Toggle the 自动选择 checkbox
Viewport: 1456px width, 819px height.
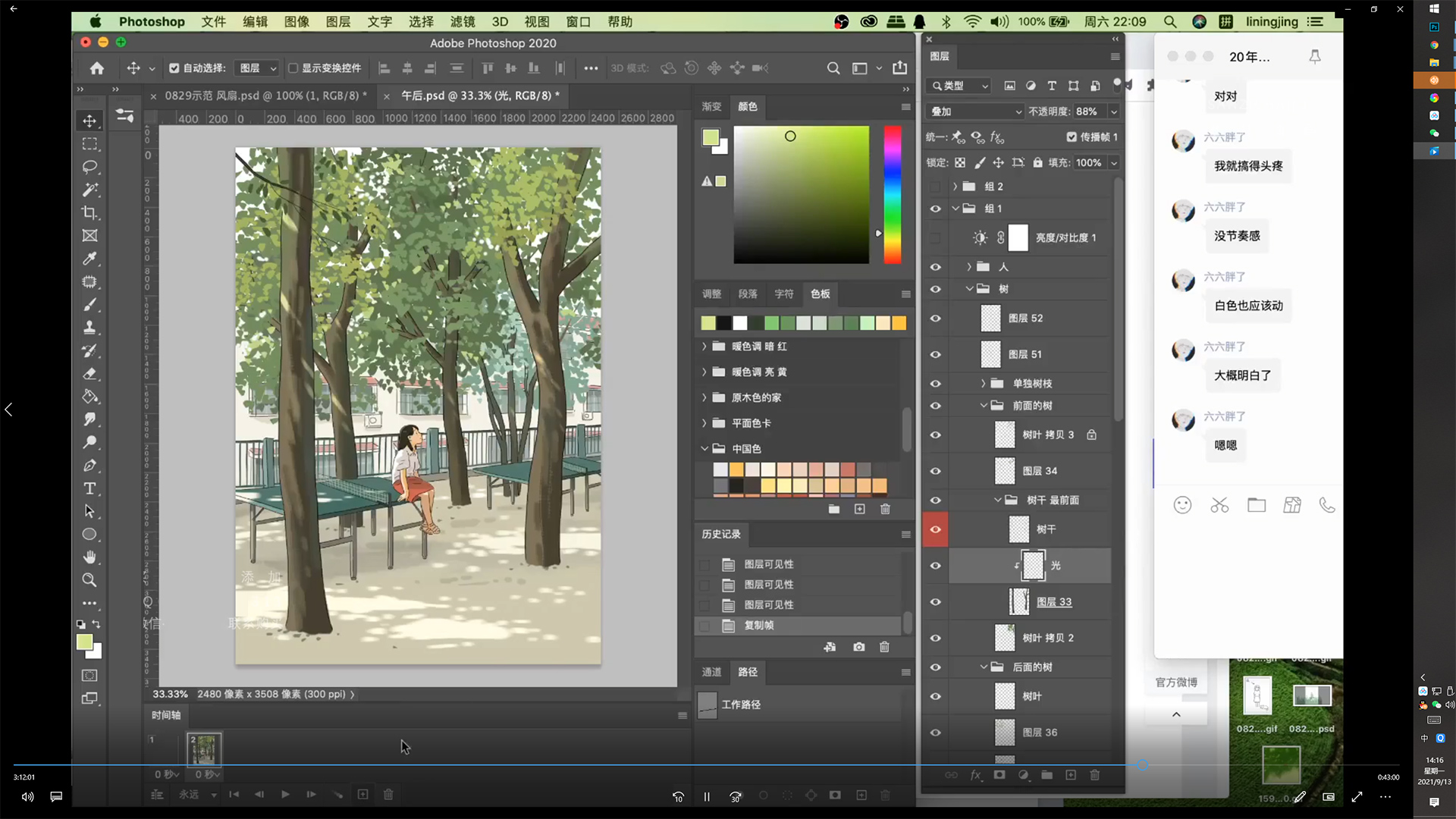click(174, 68)
